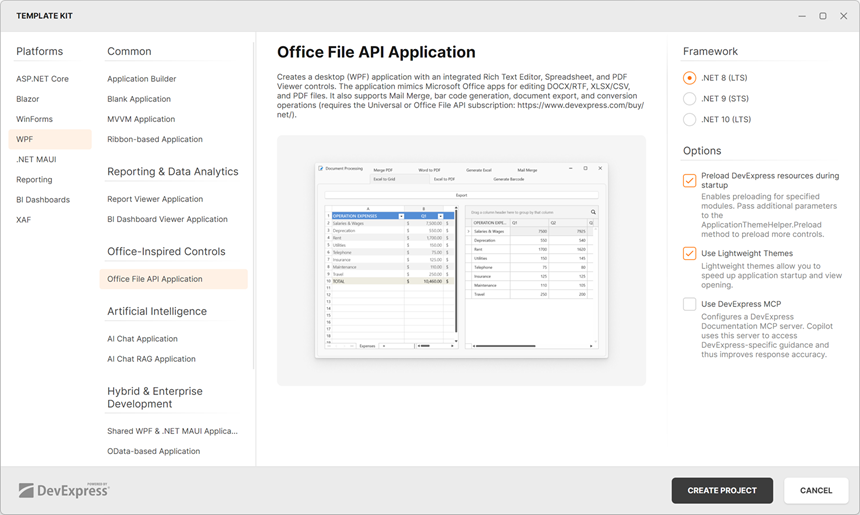860x515 pixels.
Task: Click the template list vertical scrollbar
Action: point(253,206)
